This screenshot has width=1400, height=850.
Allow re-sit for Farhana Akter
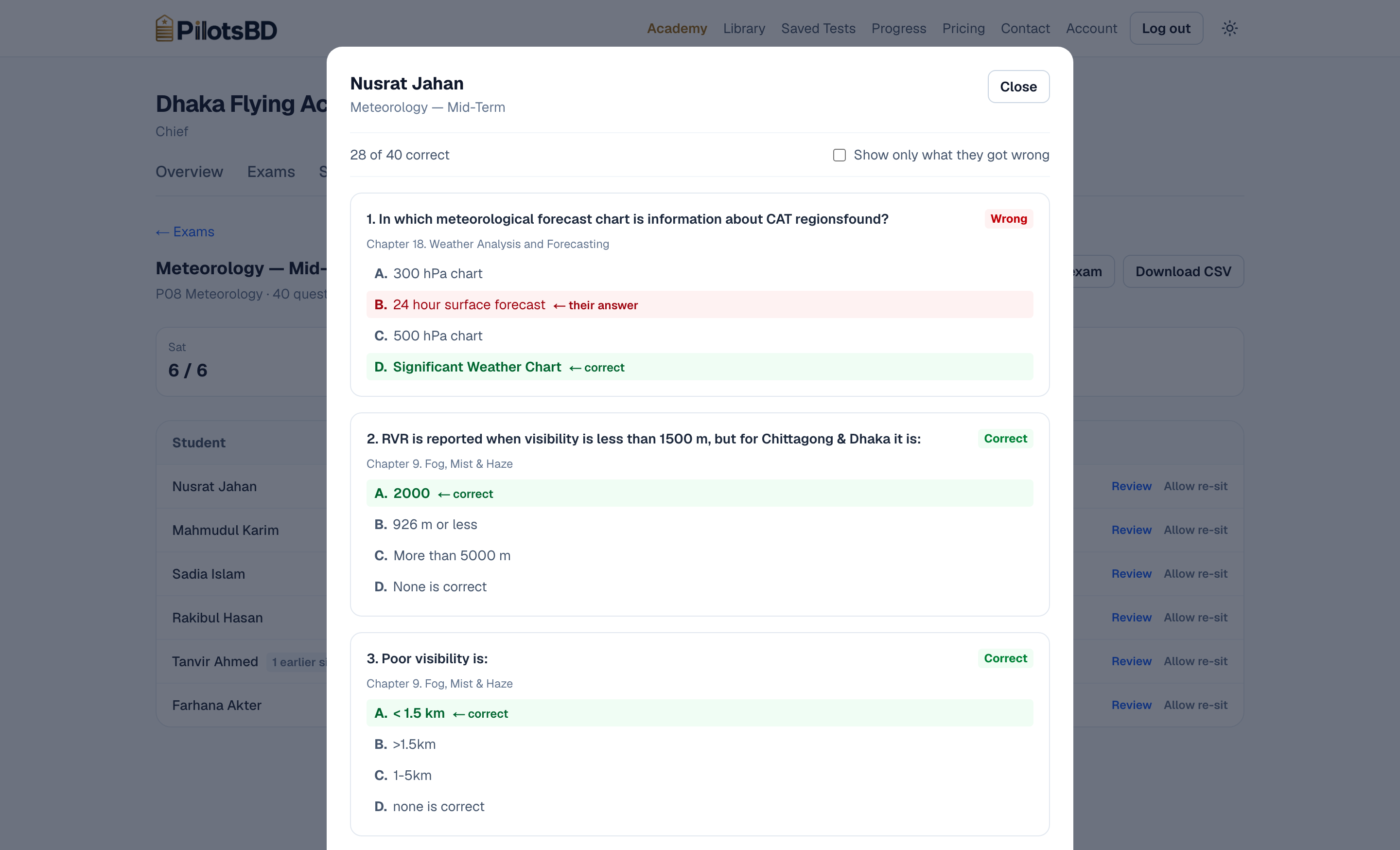pyautogui.click(x=1195, y=705)
